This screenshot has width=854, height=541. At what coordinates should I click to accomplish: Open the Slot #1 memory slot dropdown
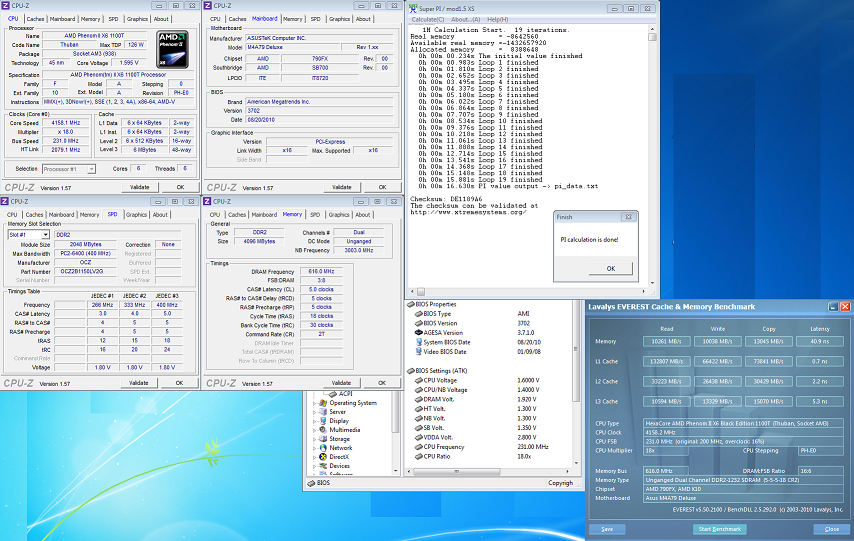[45, 235]
